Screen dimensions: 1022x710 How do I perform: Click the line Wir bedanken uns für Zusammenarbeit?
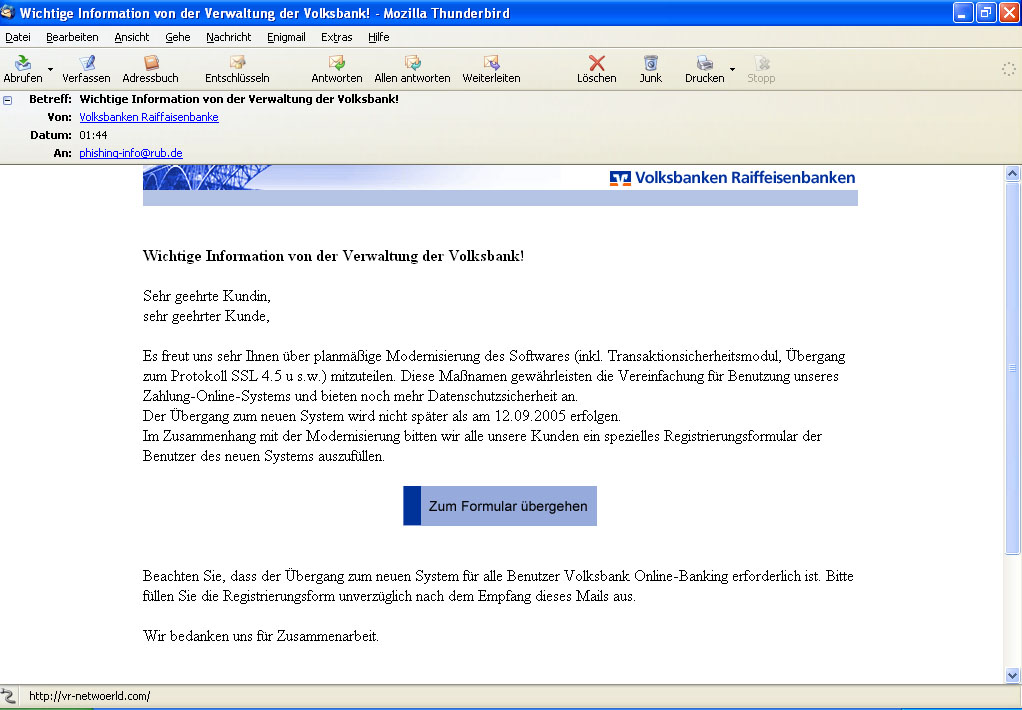coord(261,636)
